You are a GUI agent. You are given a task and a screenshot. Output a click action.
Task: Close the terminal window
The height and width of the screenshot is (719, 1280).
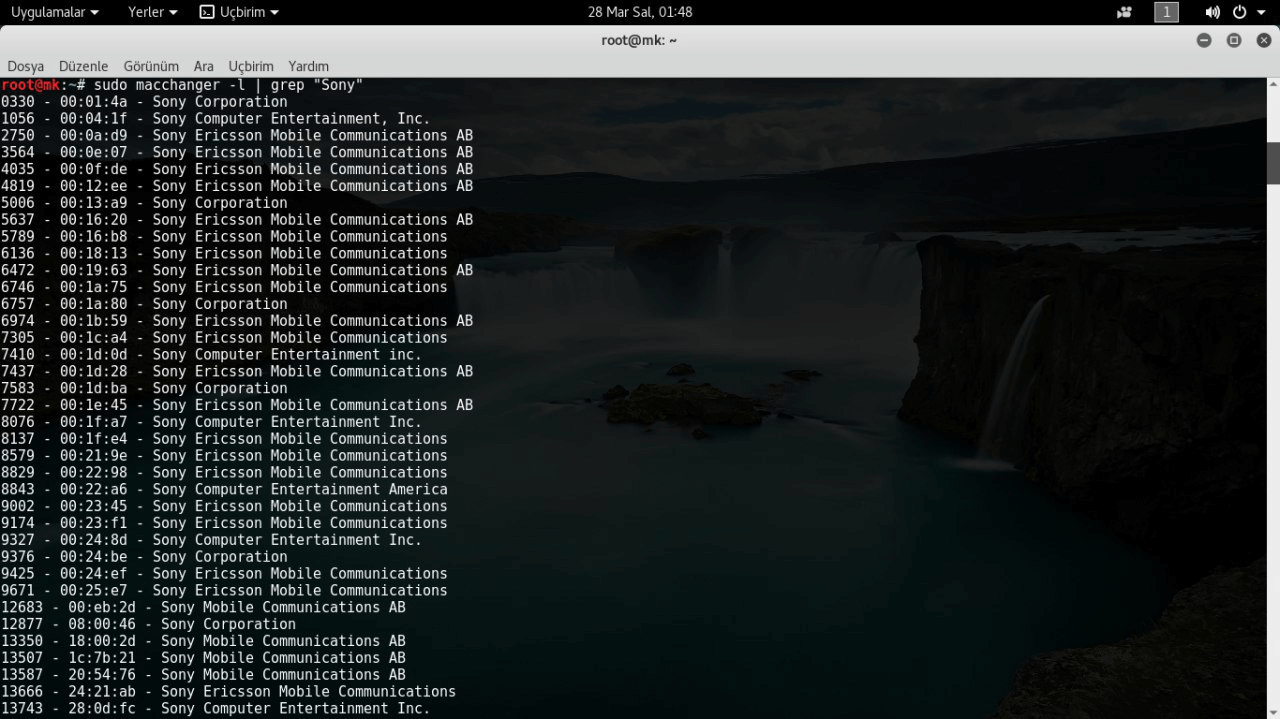pos(1264,40)
